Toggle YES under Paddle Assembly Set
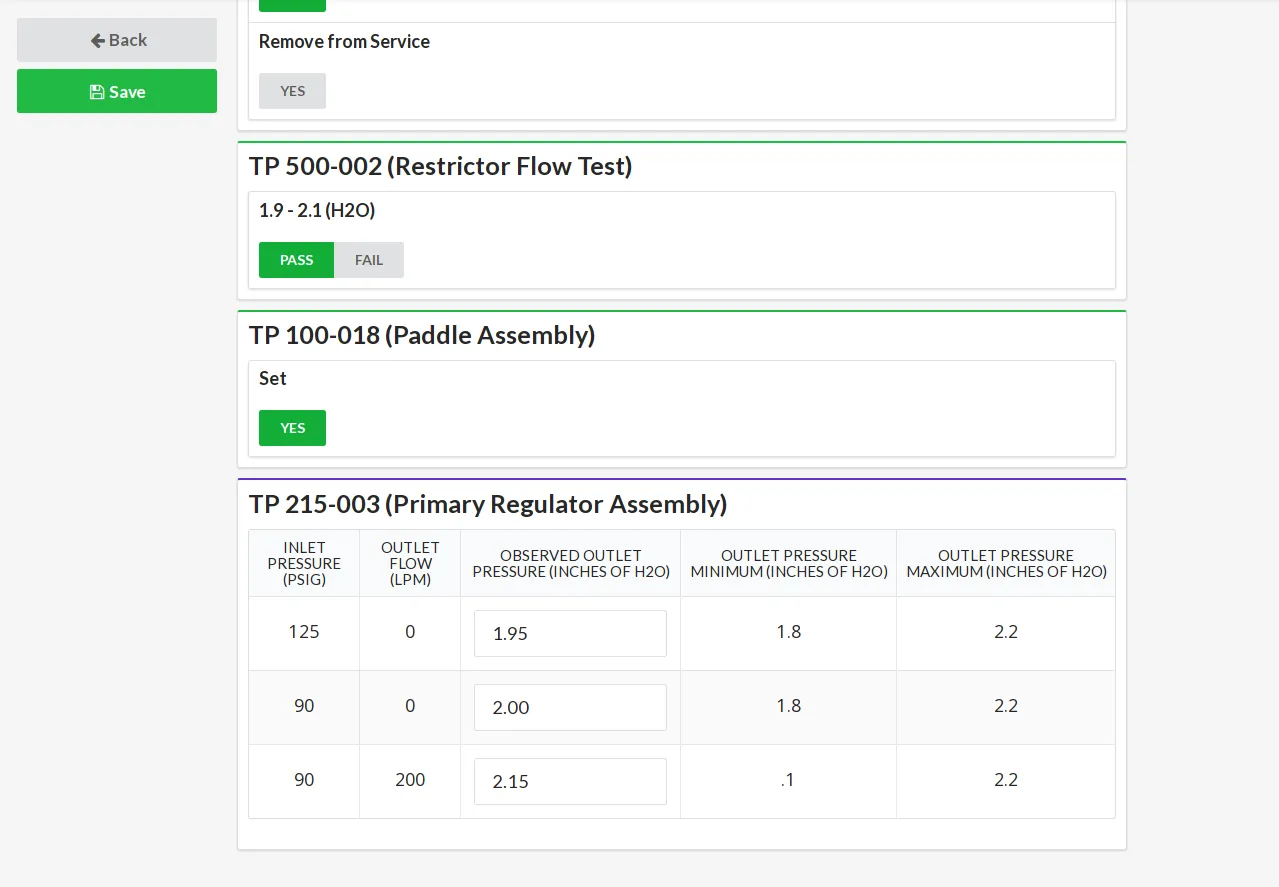 coord(292,428)
